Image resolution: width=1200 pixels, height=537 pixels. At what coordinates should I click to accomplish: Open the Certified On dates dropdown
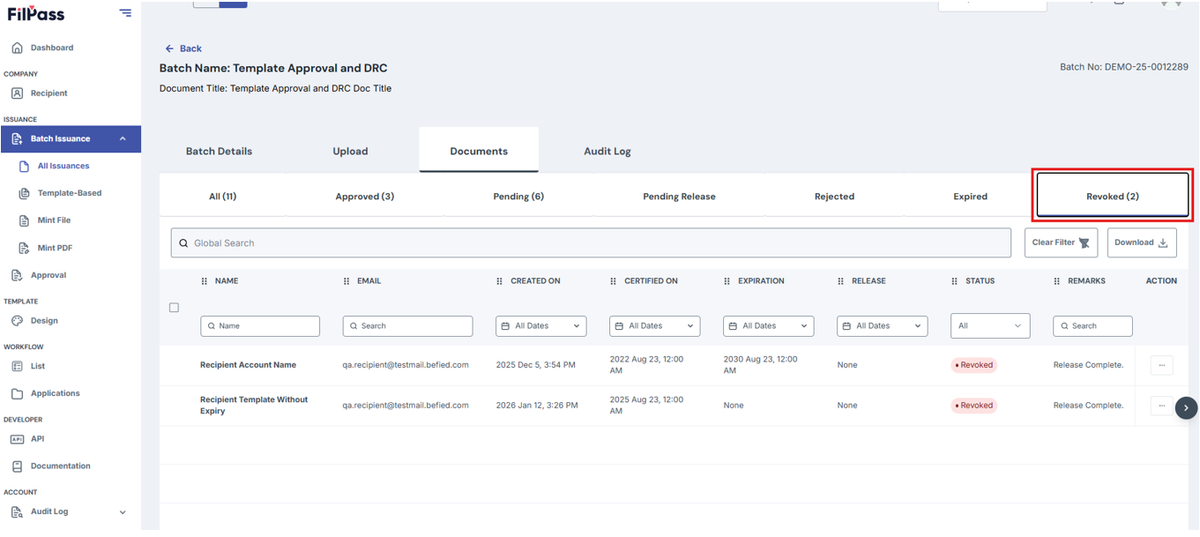click(655, 326)
